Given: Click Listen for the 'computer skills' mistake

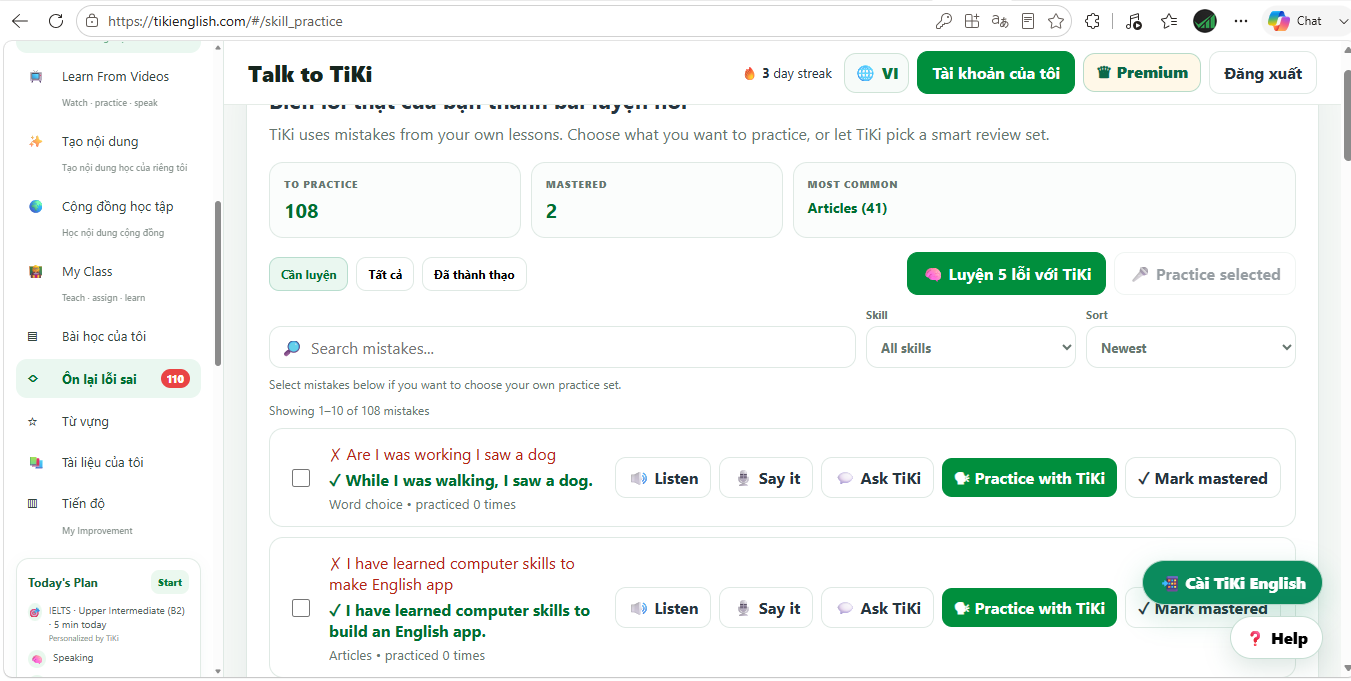Looking at the screenshot, I should 663,608.
